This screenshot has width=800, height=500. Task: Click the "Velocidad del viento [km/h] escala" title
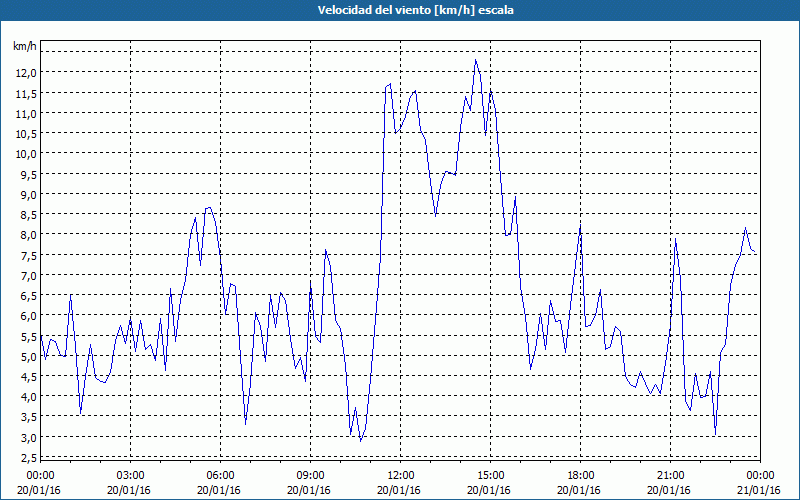[415, 10]
